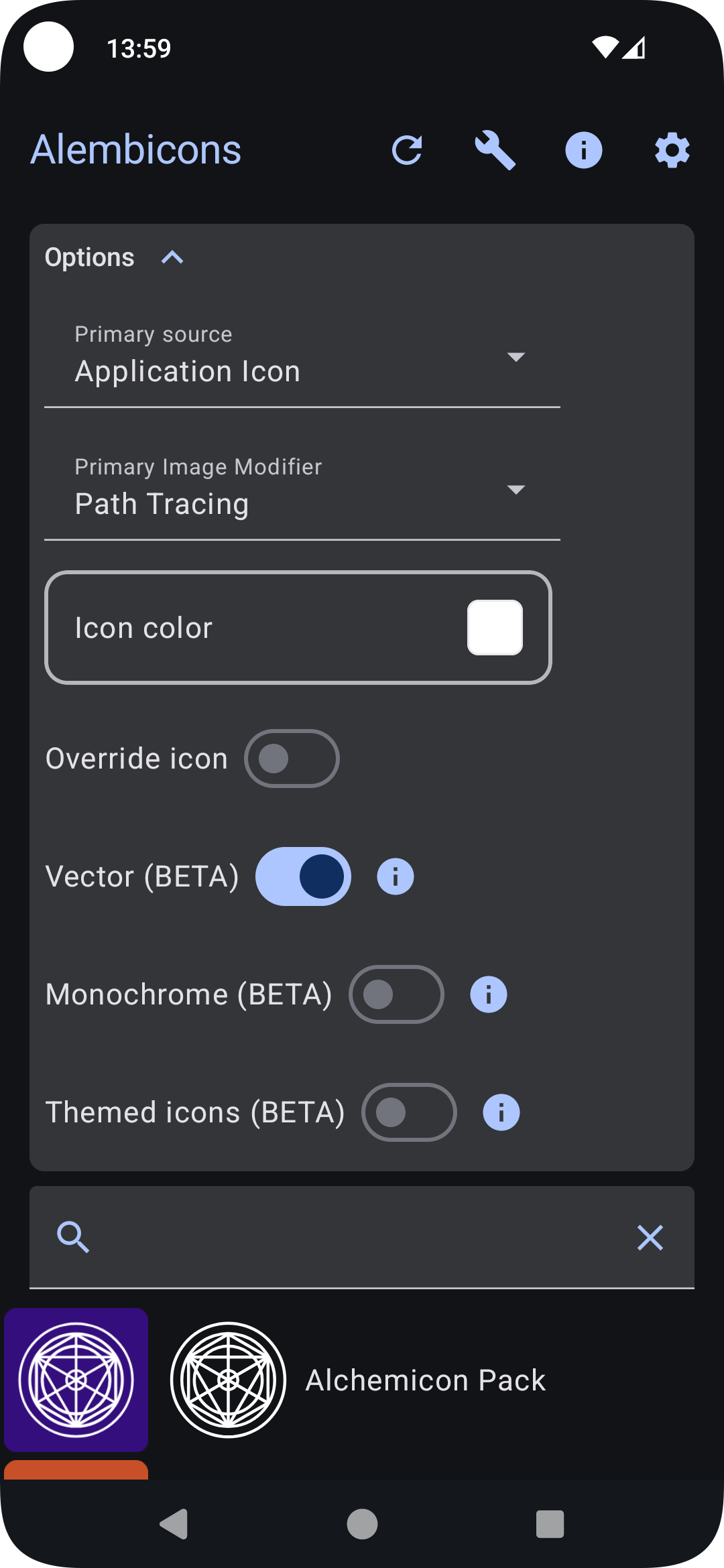Open the Primary source dropdown
724x1568 pixels.
(302, 362)
